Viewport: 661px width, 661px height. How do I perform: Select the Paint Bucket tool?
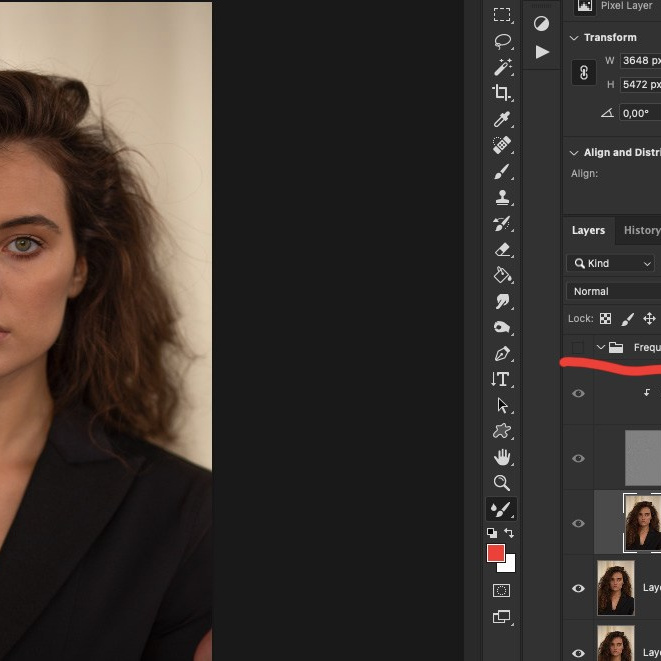click(502, 276)
